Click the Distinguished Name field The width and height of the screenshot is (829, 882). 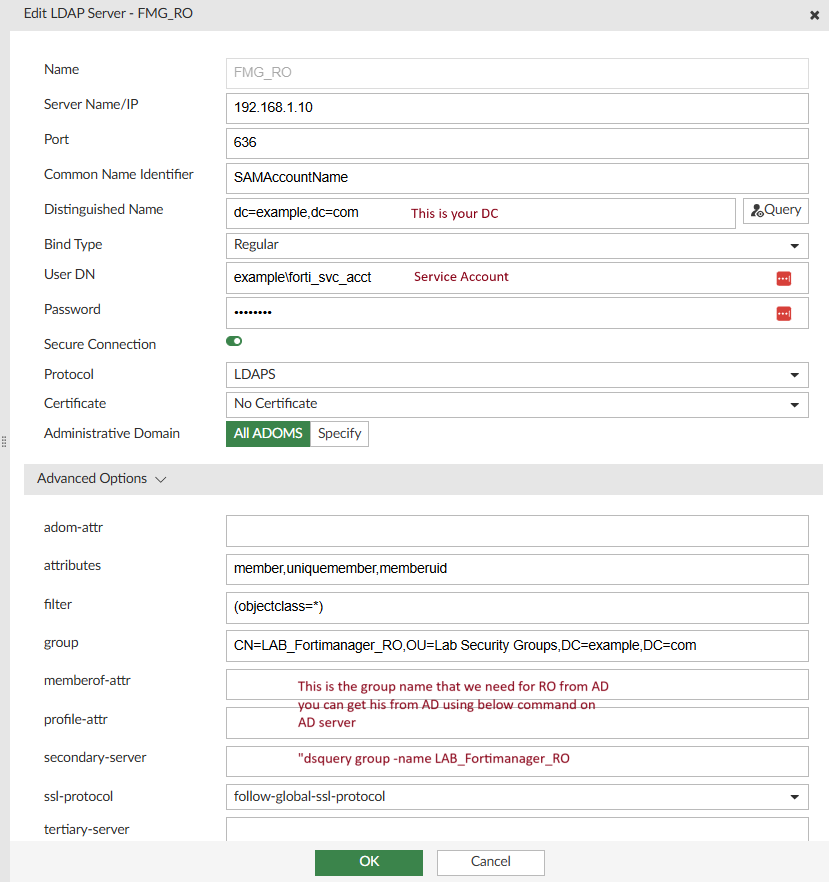pos(480,213)
